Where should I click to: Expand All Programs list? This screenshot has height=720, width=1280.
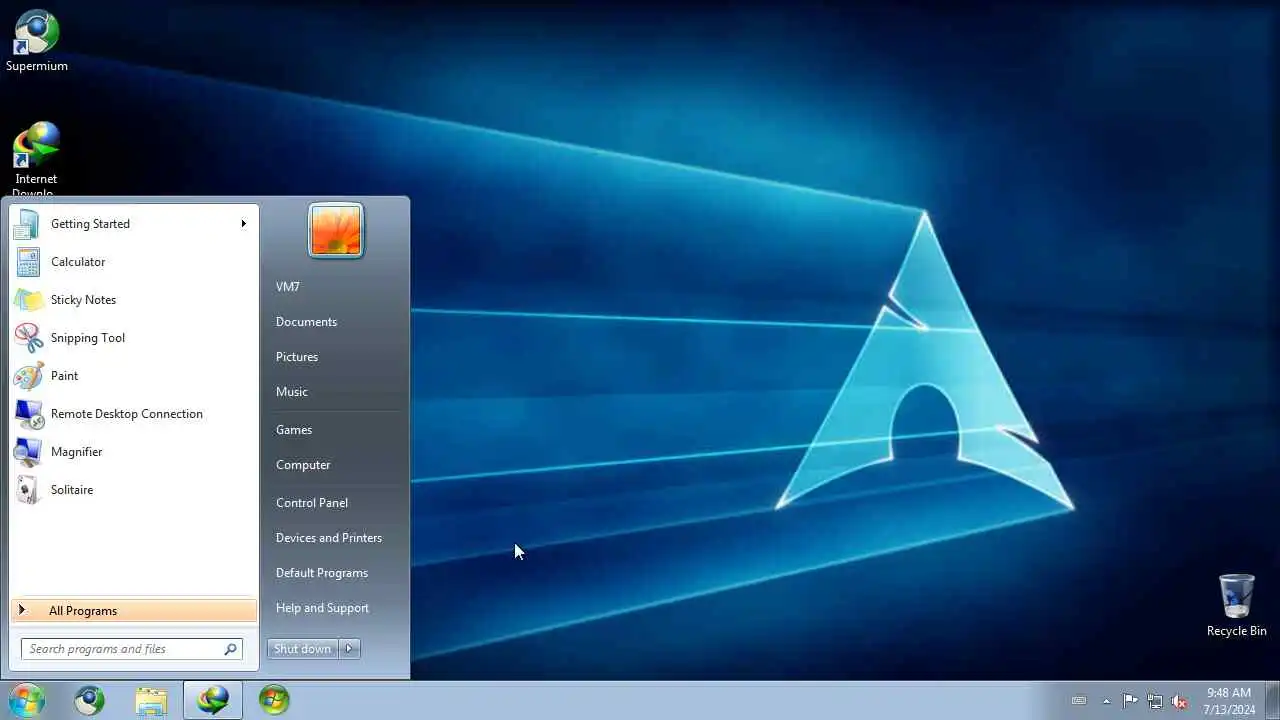pyautogui.click(x=134, y=611)
